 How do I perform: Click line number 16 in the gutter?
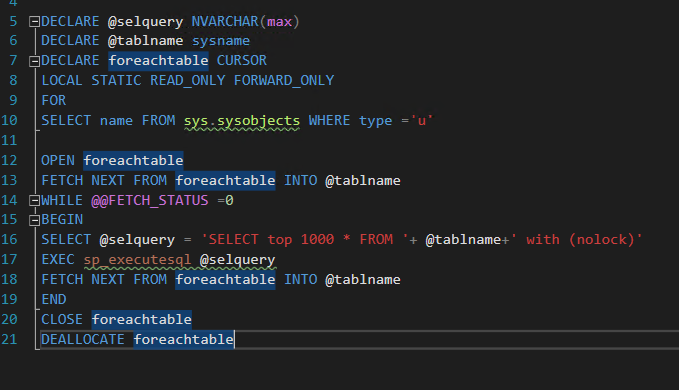click(x=9, y=239)
